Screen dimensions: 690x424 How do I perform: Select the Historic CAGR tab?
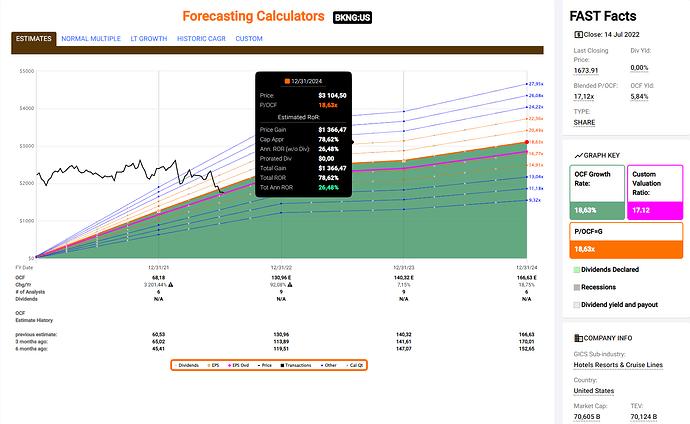coord(202,39)
